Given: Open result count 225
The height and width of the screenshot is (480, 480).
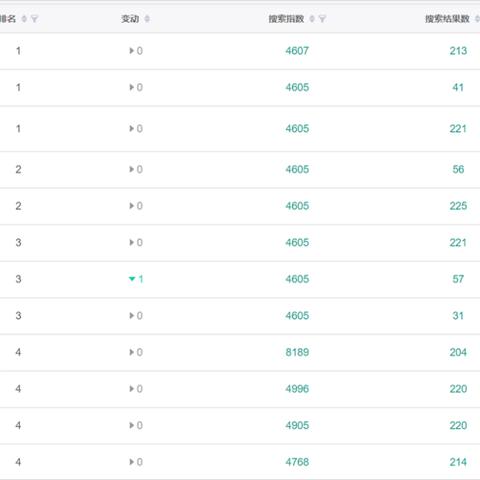Looking at the screenshot, I should click(x=458, y=206).
